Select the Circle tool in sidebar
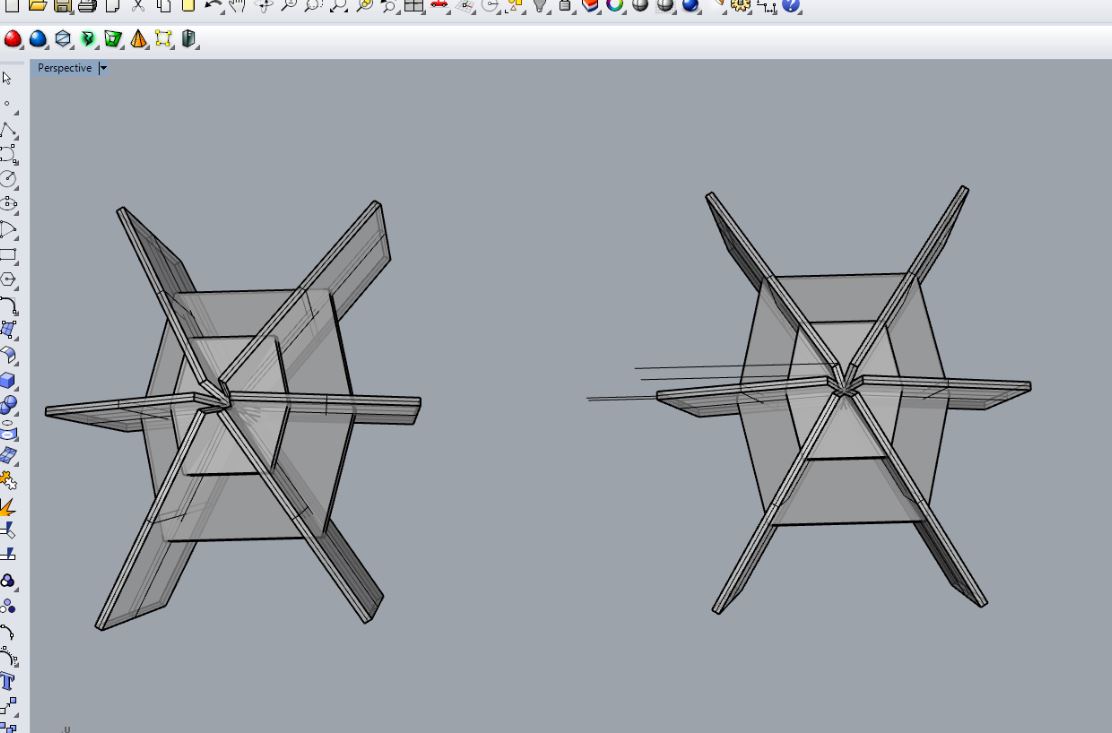 tap(9, 179)
